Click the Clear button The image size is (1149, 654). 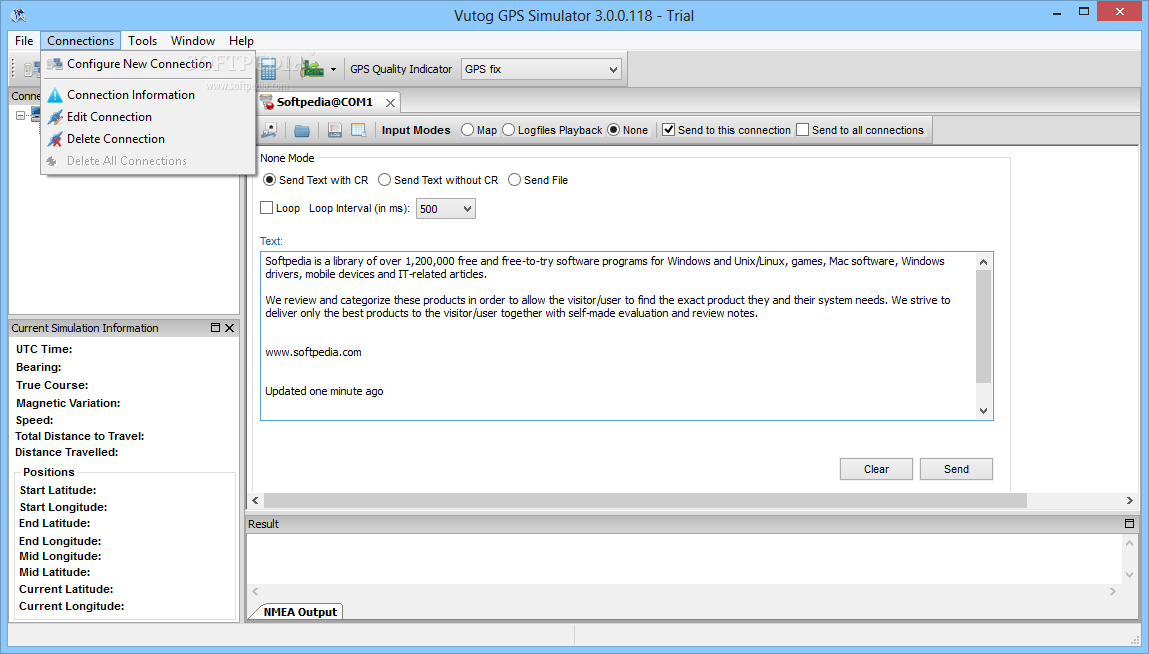coord(876,469)
